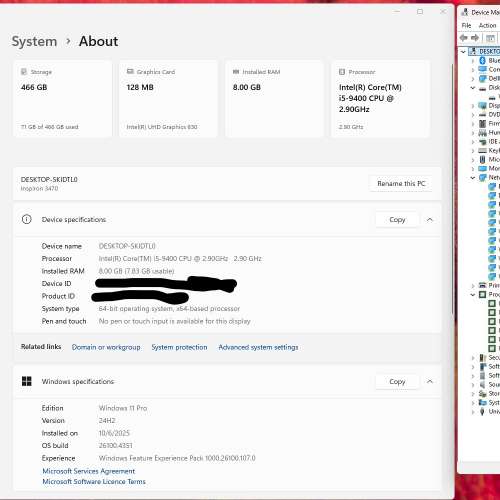500x500 pixels.
Task: Open the Installed RAM 8.00 GB card
Action: point(274,99)
